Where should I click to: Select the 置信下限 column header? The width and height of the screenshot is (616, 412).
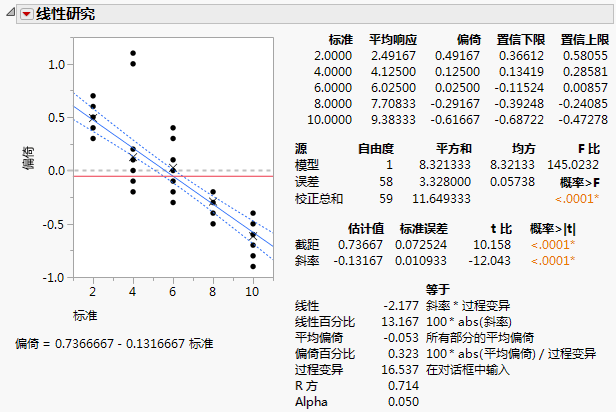click(x=521, y=40)
